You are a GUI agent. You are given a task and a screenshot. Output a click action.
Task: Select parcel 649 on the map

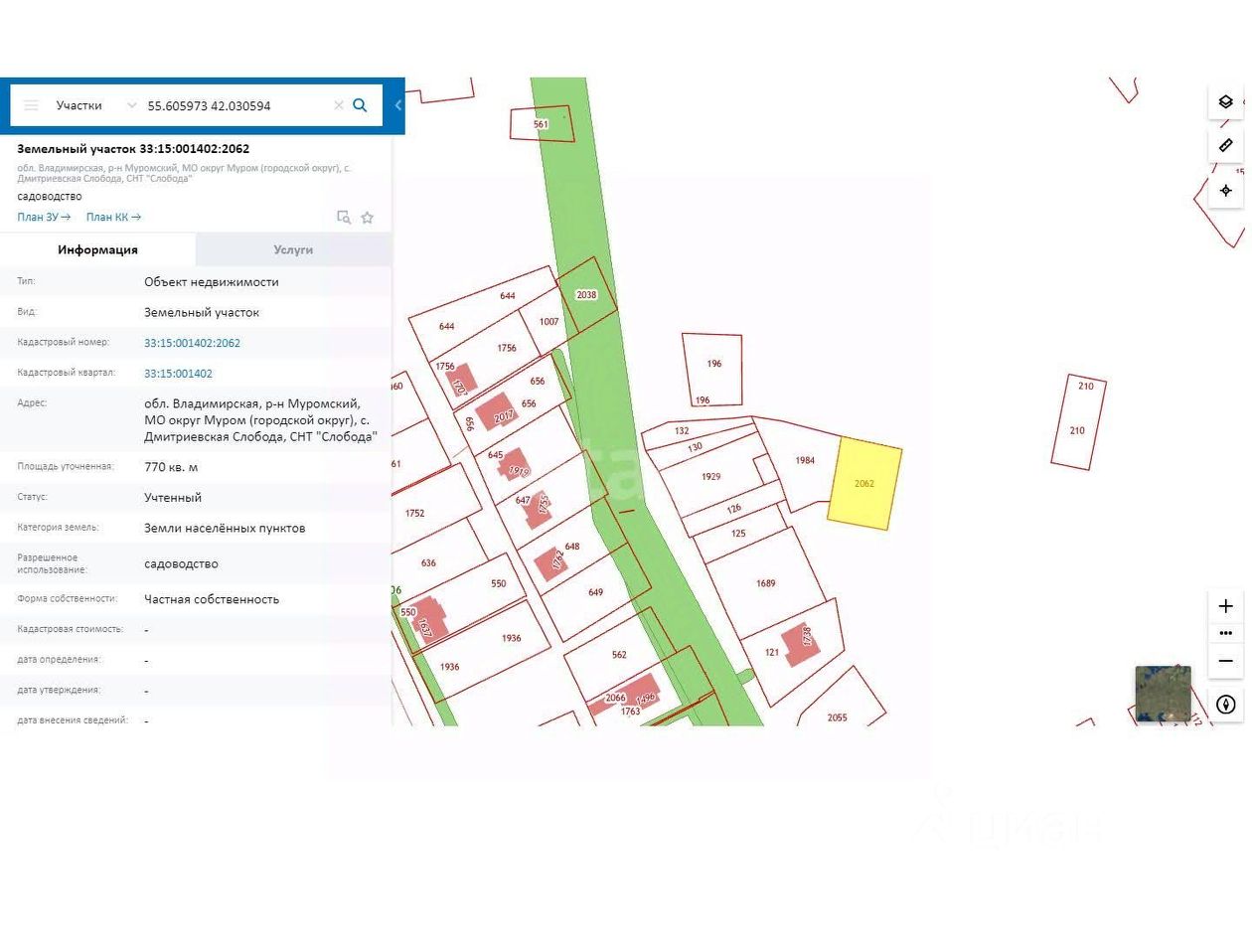point(595,592)
